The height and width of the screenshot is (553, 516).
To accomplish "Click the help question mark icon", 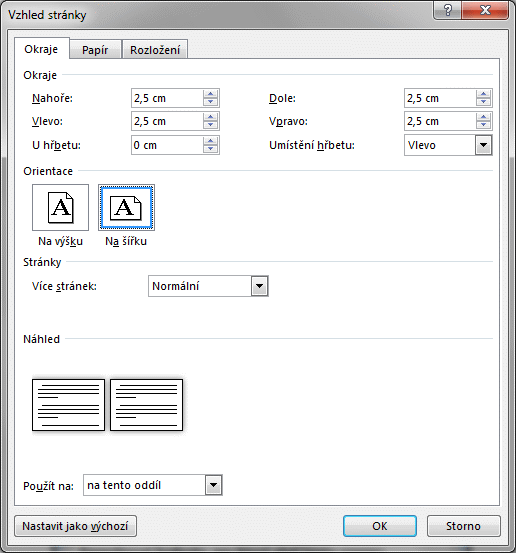I will click(448, 10).
